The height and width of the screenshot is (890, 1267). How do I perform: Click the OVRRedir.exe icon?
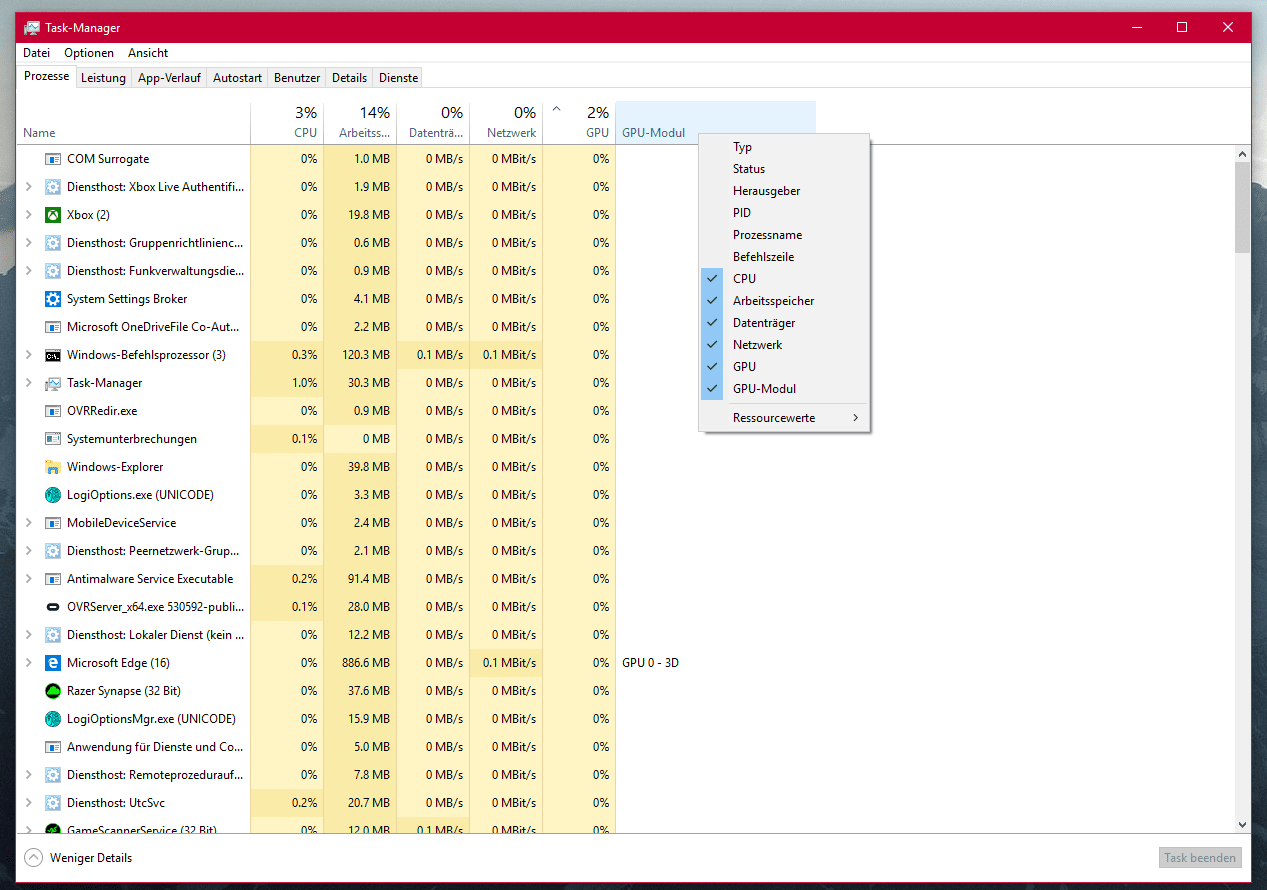coord(53,411)
